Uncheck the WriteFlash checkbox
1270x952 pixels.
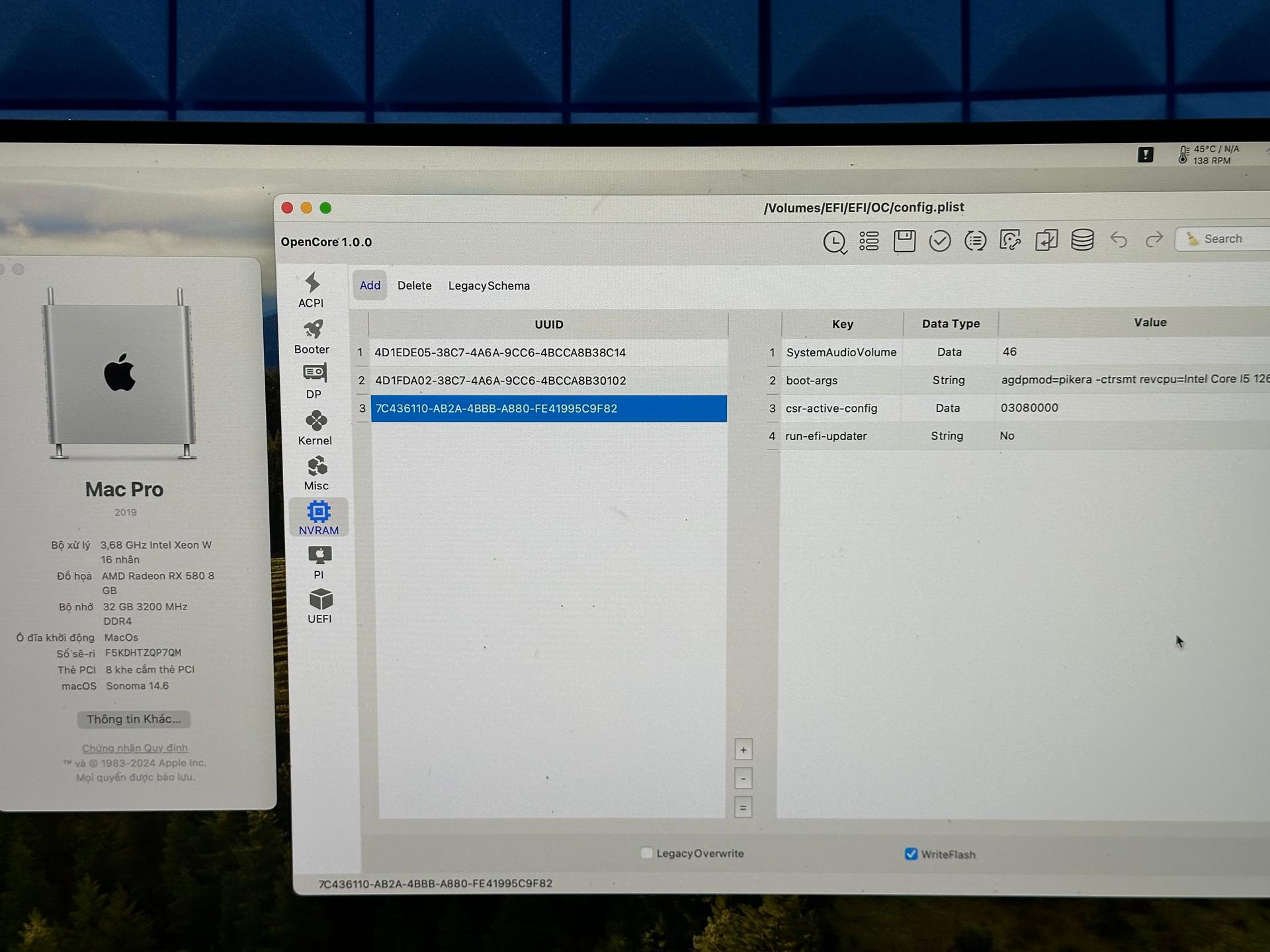911,853
